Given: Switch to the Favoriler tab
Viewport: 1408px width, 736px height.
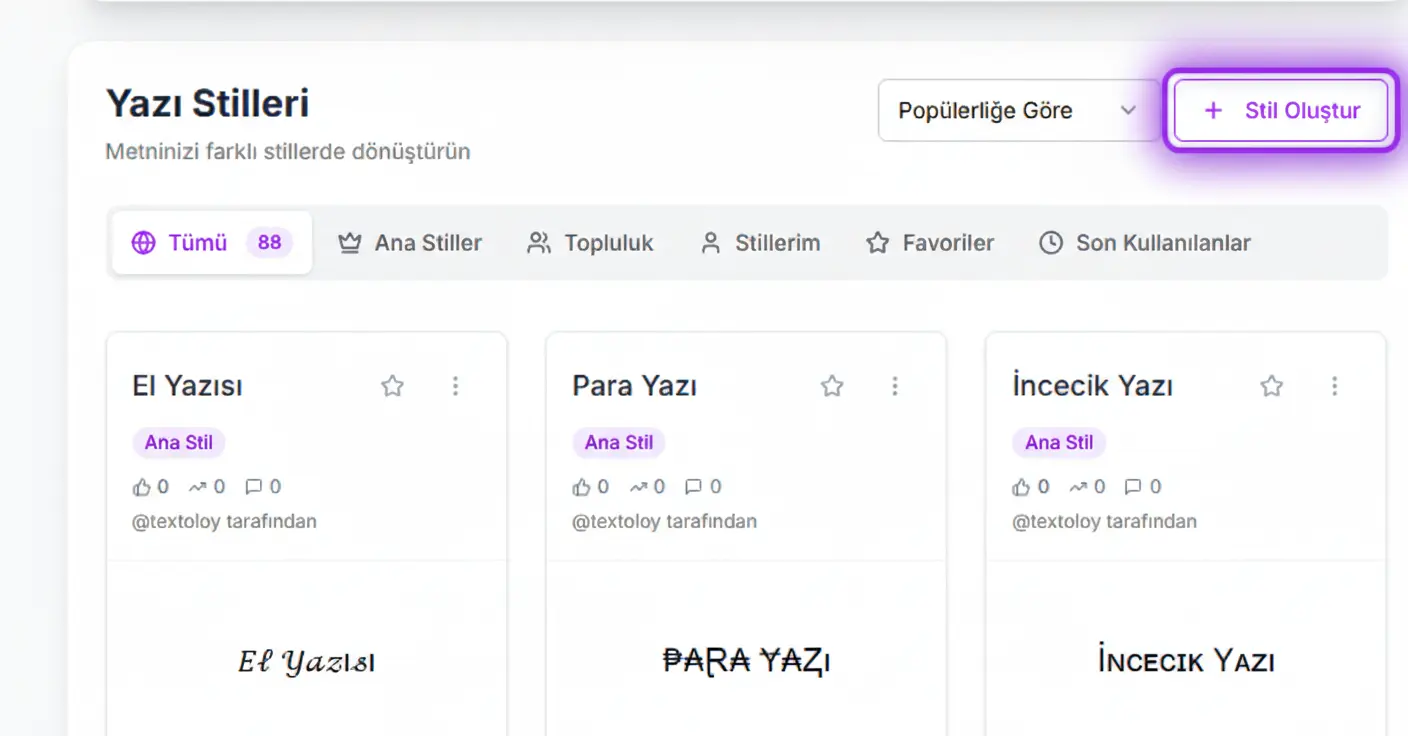Looking at the screenshot, I should click(x=929, y=242).
